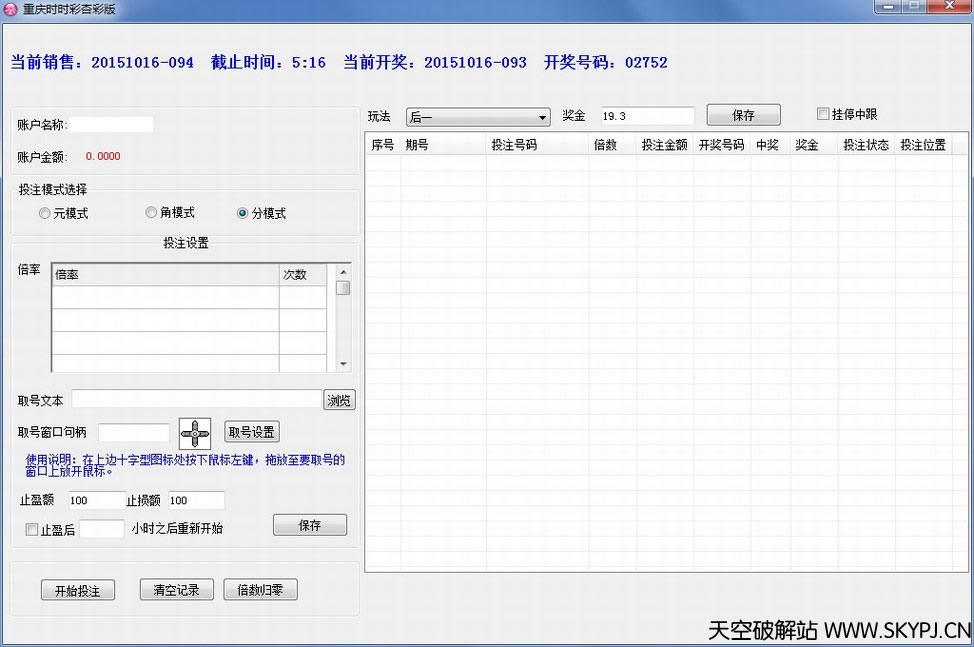Click the 止盈额 input field
Screen dimensions: 974x647
tap(95, 500)
